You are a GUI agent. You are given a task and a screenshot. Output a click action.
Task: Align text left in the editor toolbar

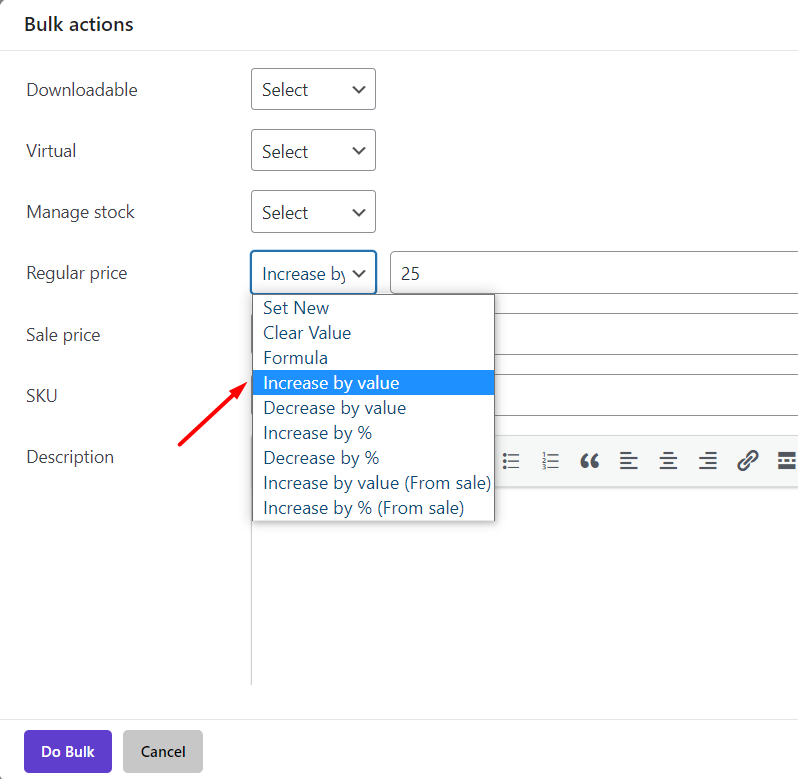629,461
